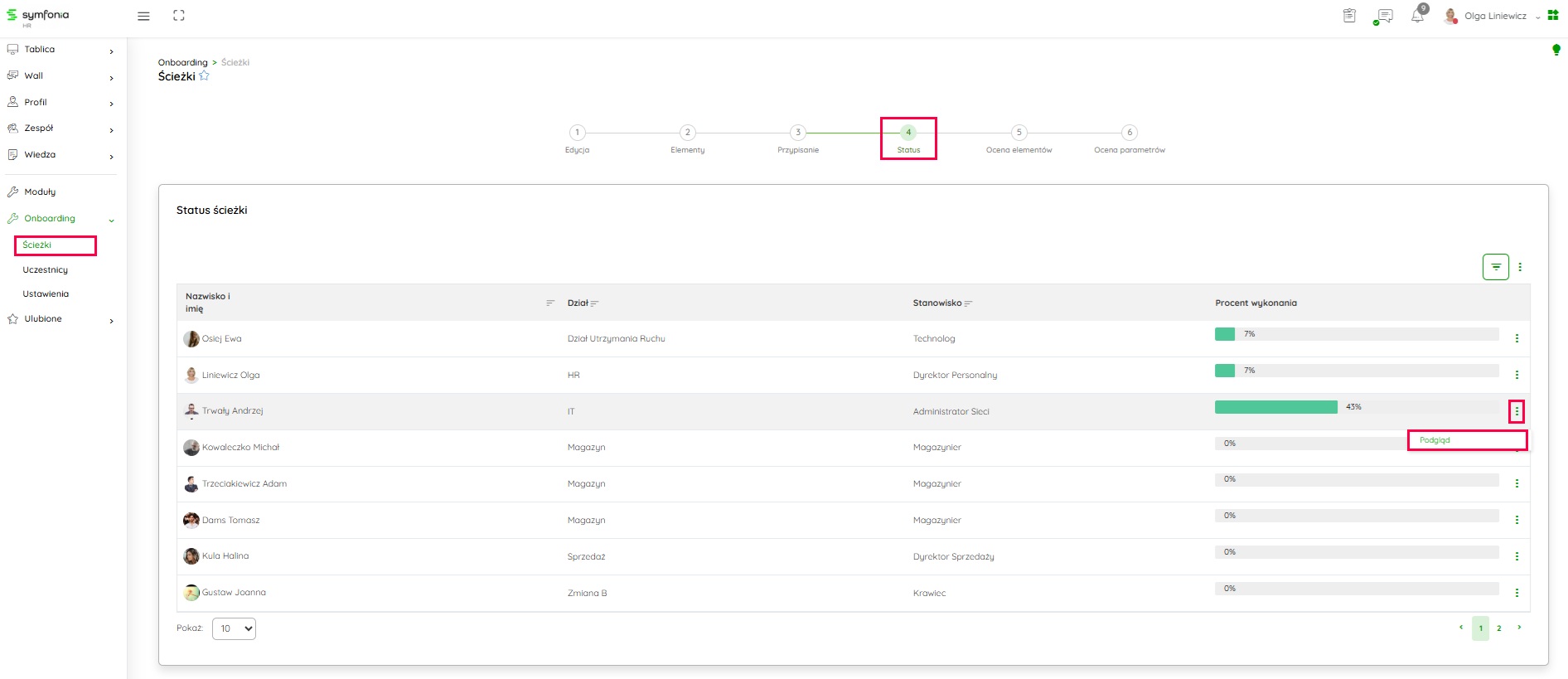Sort by Stanowisko column

tap(968, 303)
